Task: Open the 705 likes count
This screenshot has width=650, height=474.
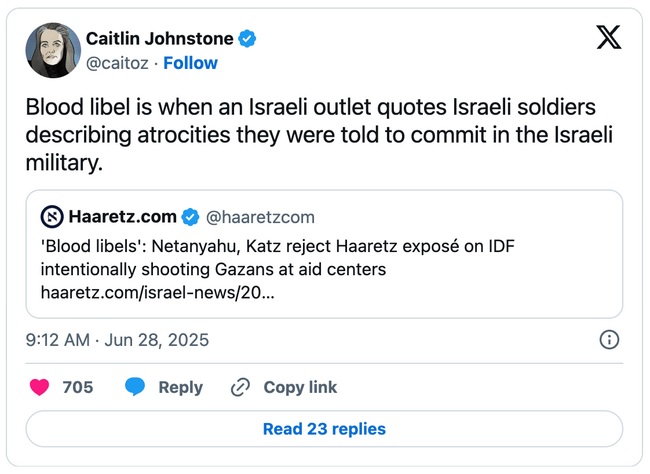Action: pyautogui.click(x=78, y=387)
